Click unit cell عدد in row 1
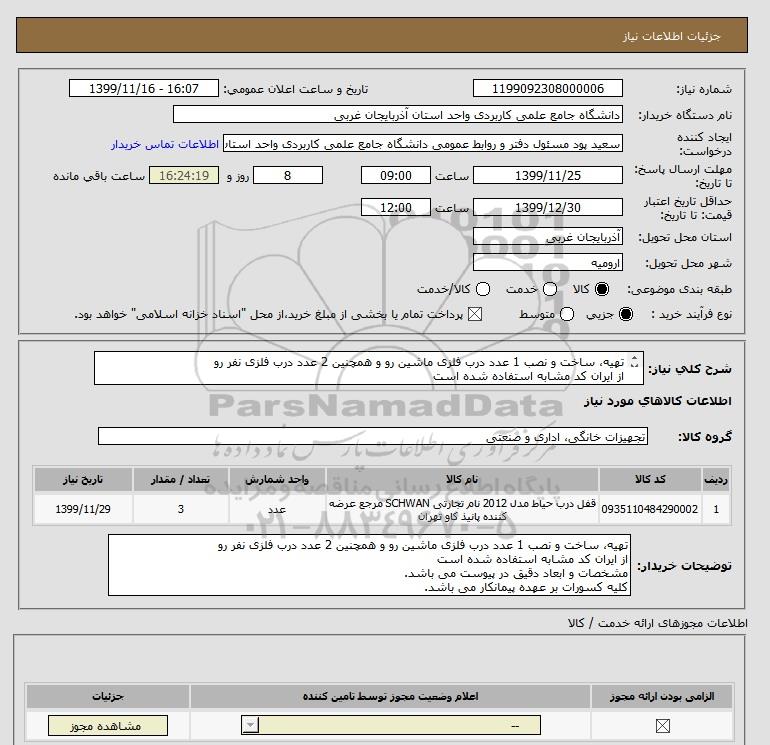The width and height of the screenshot is (770, 745). coord(277,509)
